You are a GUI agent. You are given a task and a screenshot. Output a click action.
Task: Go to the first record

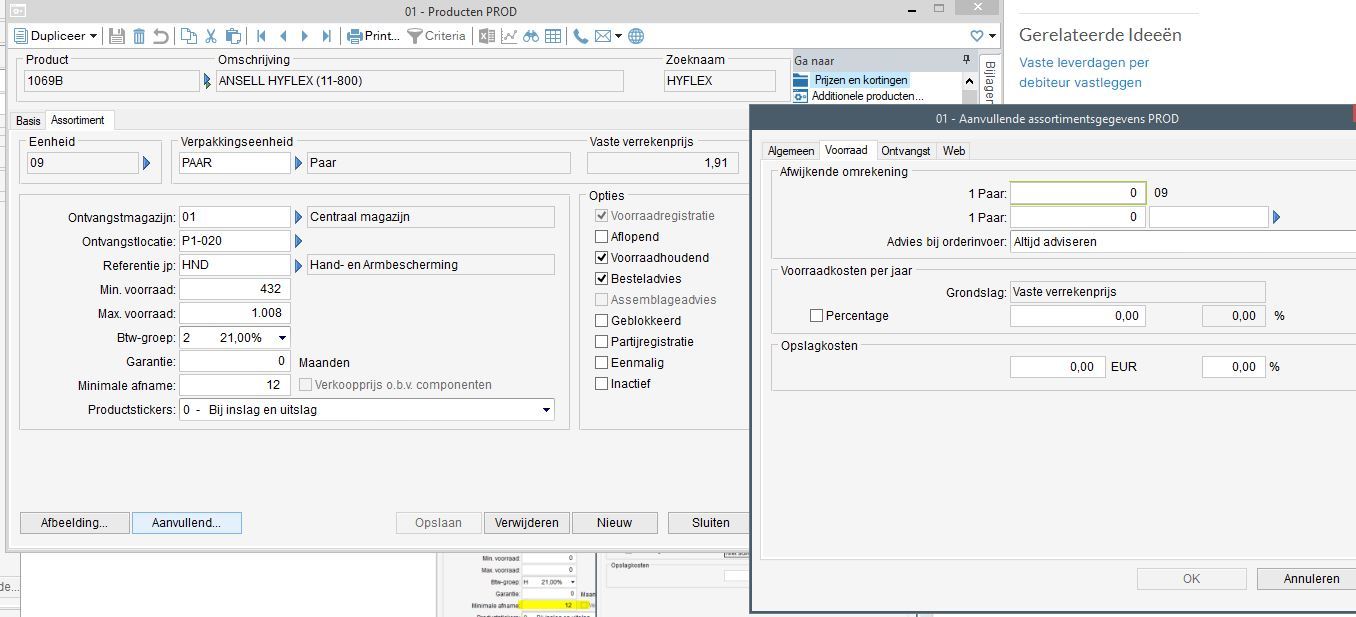click(261, 36)
